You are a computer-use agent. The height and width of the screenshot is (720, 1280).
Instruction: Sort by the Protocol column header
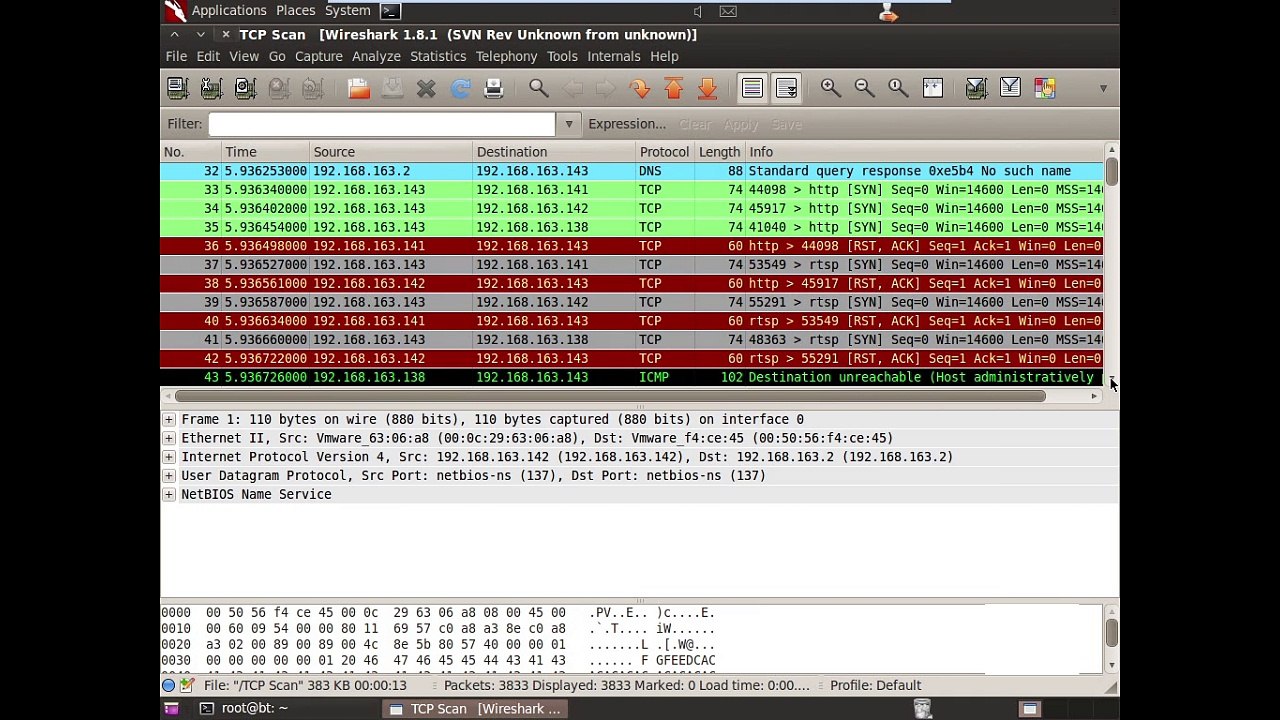(x=665, y=152)
